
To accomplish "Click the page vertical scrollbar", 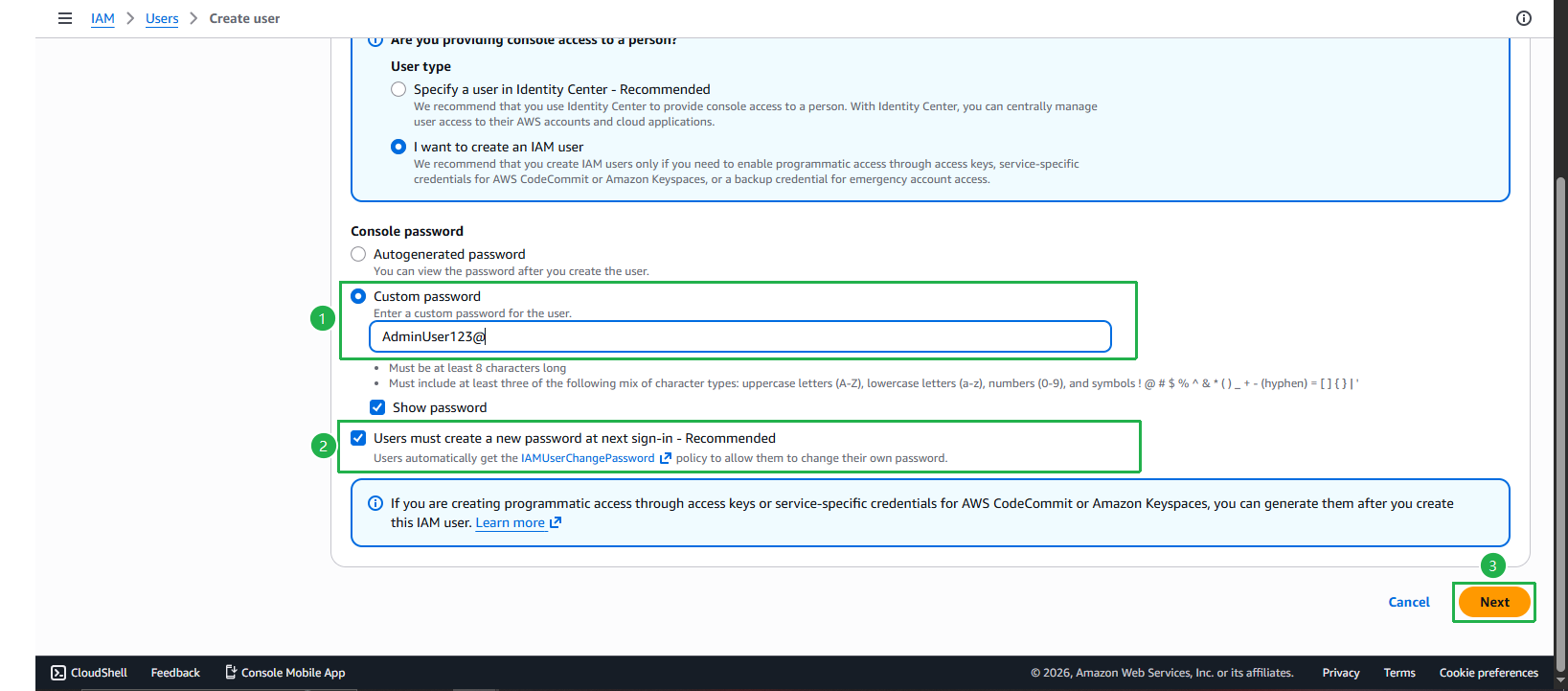I will pyautogui.click(x=1561, y=425).
